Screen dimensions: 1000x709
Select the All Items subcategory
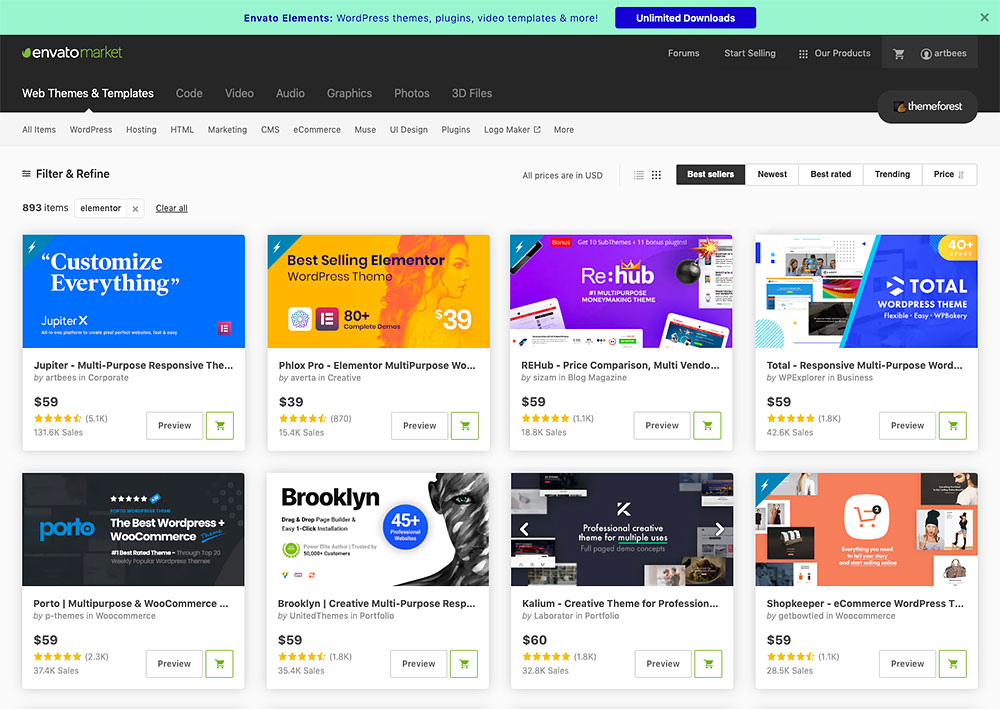pos(39,129)
